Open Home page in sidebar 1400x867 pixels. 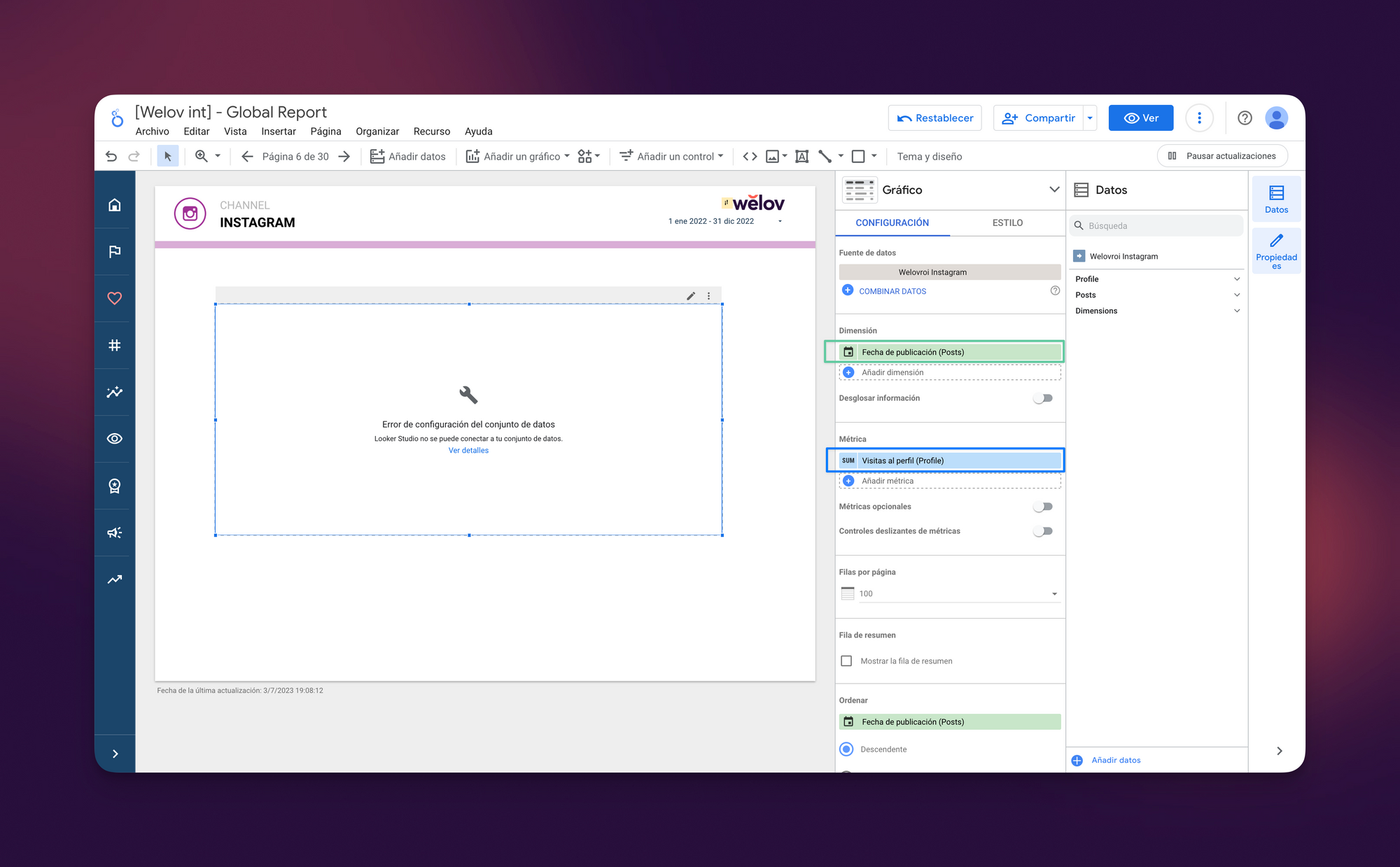pyautogui.click(x=115, y=204)
